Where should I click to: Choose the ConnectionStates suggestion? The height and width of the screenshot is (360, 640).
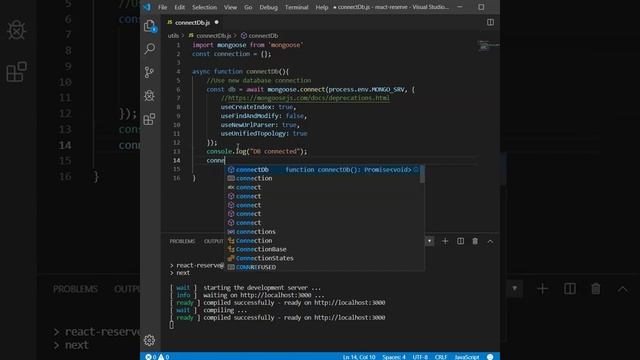322,258
